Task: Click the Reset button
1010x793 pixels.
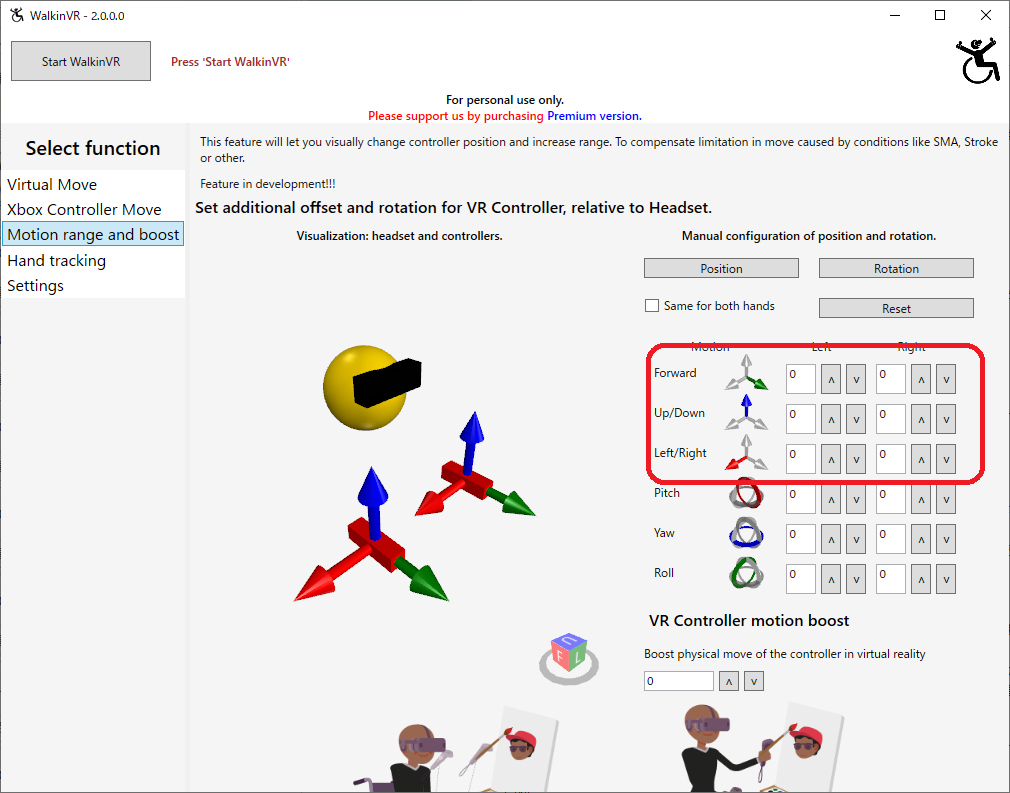Action: click(896, 309)
